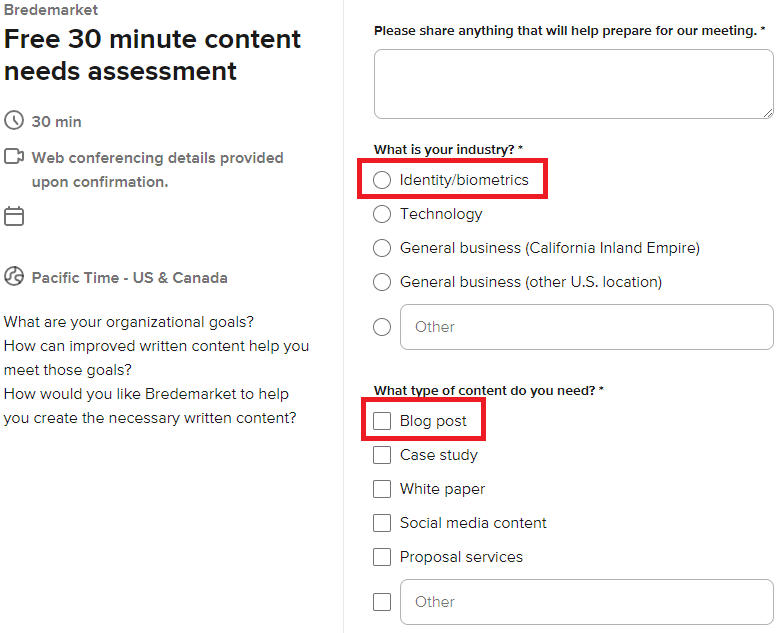Enable the Social media content checkbox

coord(382,523)
